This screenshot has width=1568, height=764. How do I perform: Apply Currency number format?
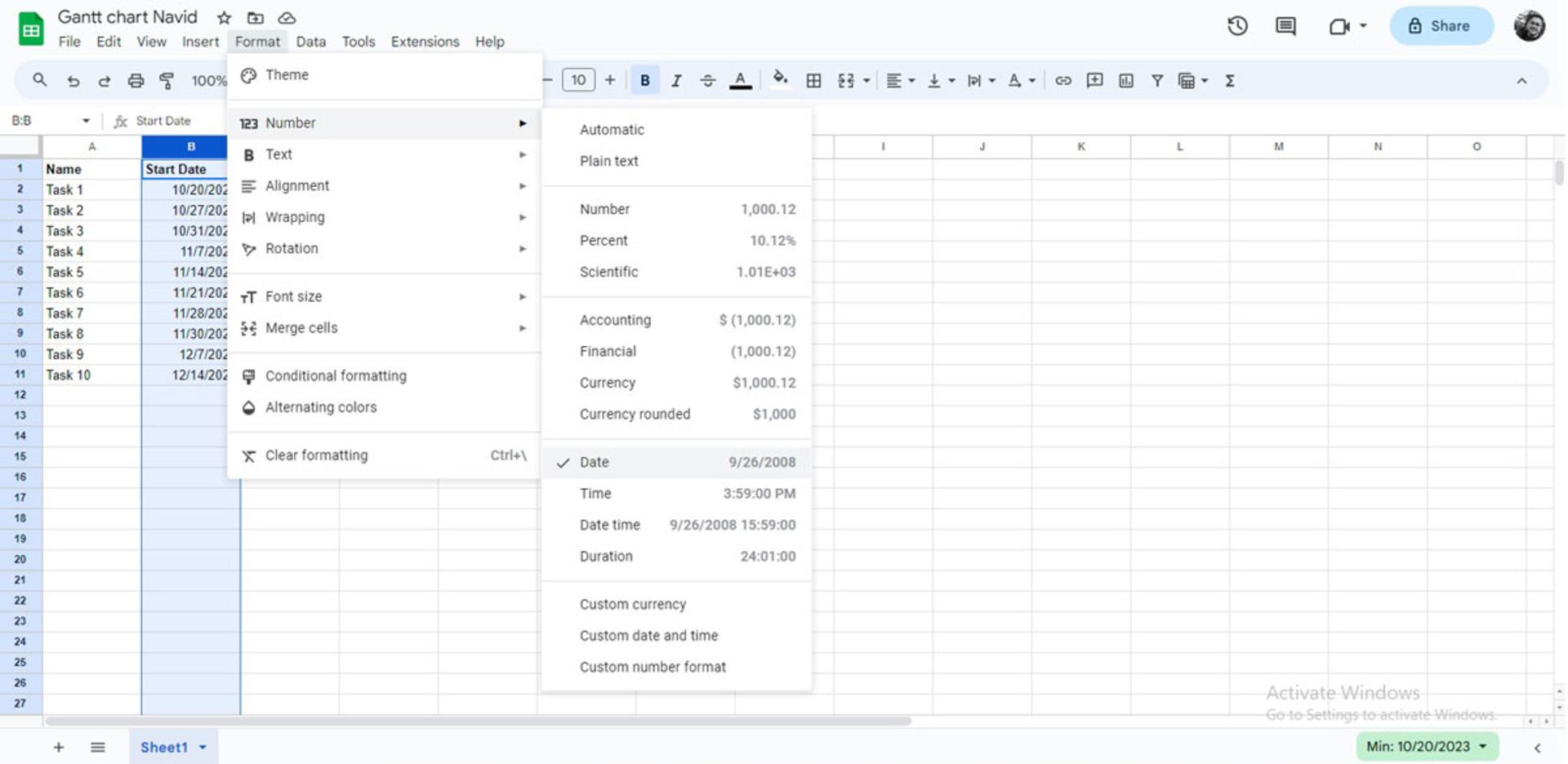pyautogui.click(x=677, y=383)
